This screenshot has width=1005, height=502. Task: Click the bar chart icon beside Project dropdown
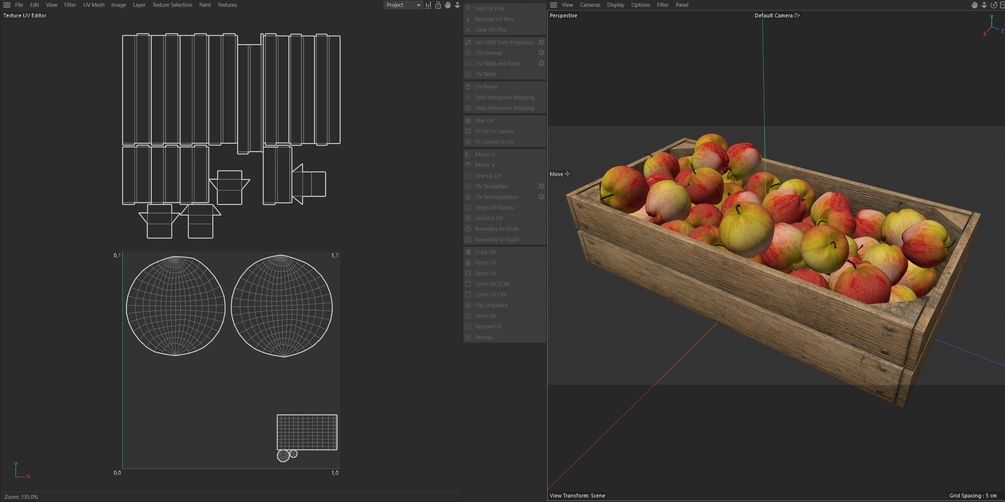pos(428,4)
